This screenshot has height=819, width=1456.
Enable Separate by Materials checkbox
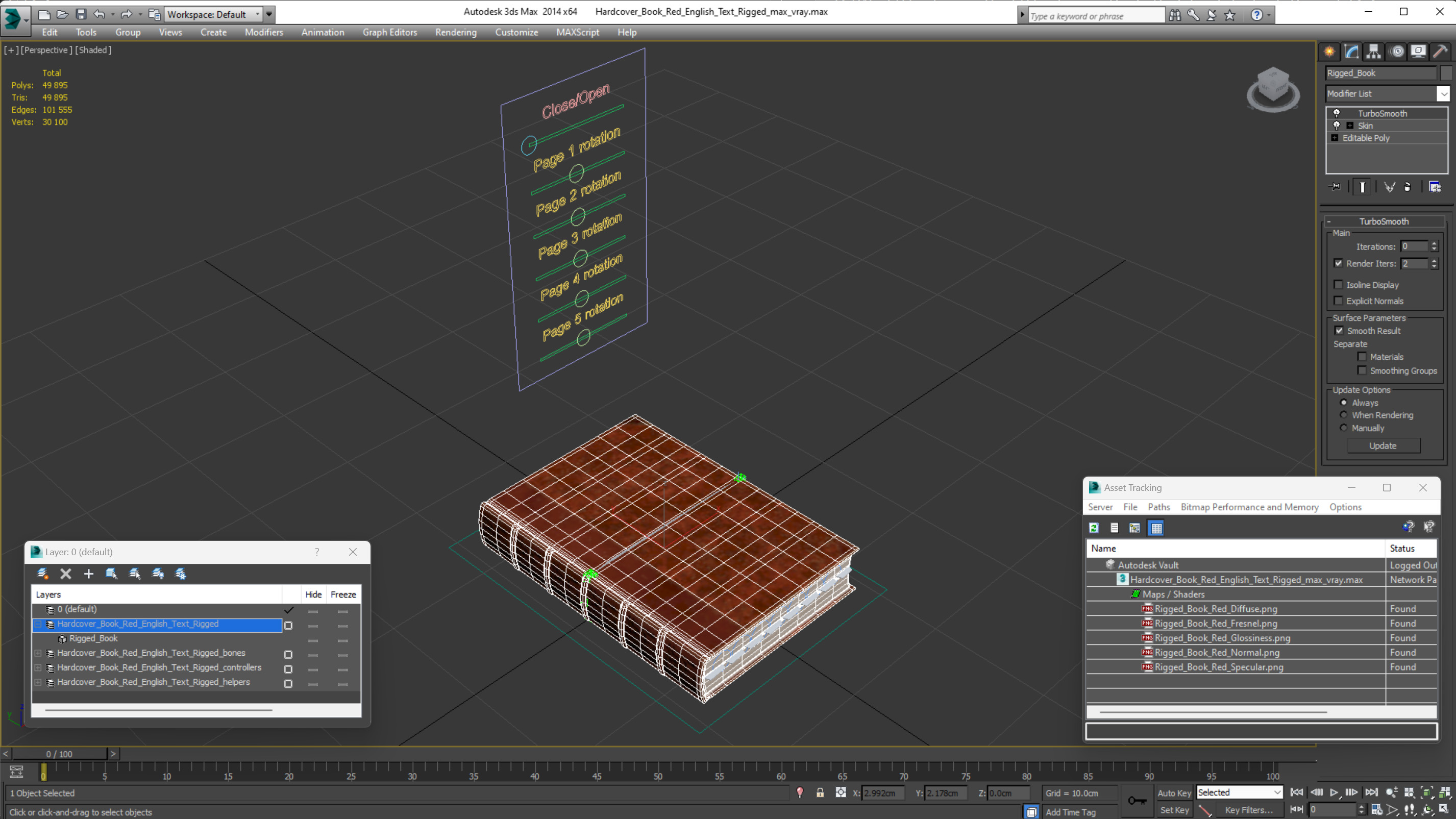click(1362, 357)
